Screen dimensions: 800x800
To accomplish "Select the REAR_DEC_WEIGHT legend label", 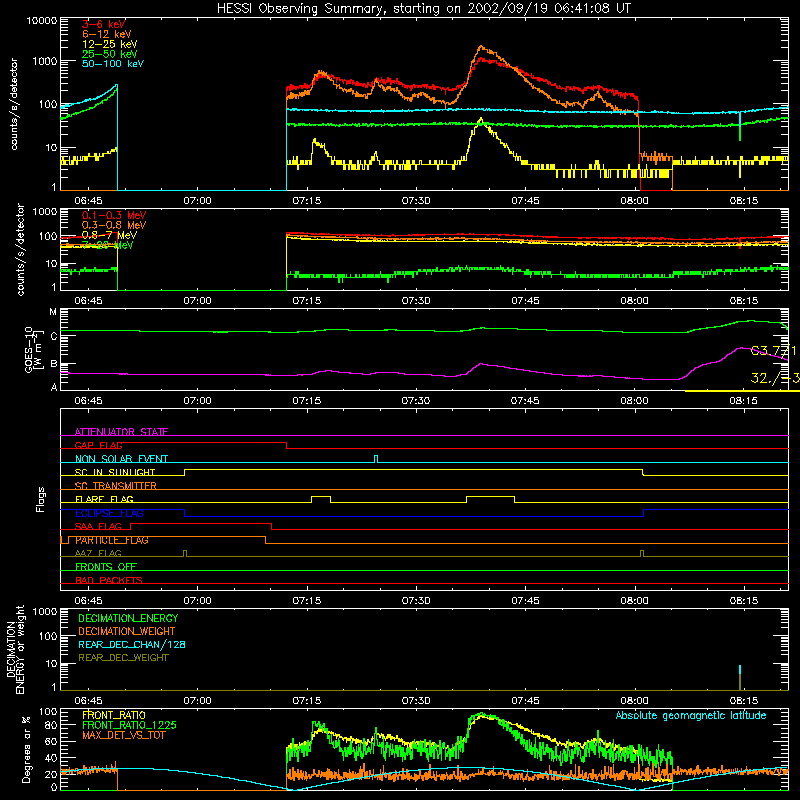I will [x=123, y=658].
